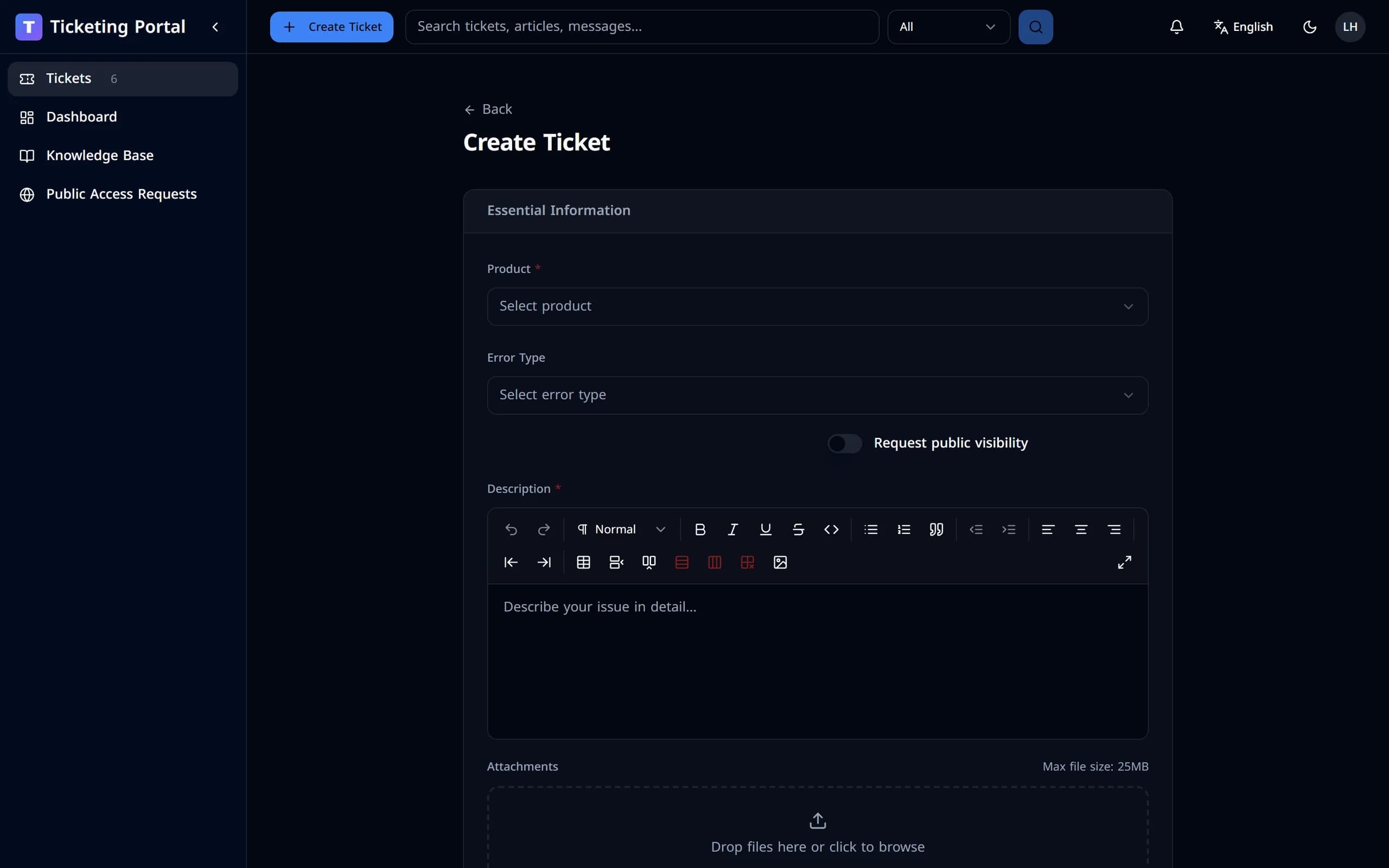Viewport: 1389px width, 868px height.
Task: Change language from English
Action: click(x=1243, y=27)
